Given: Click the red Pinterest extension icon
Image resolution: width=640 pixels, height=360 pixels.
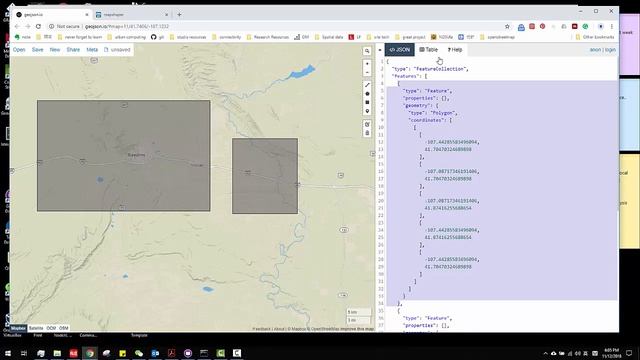Looking at the screenshot, I should click(x=542, y=26).
